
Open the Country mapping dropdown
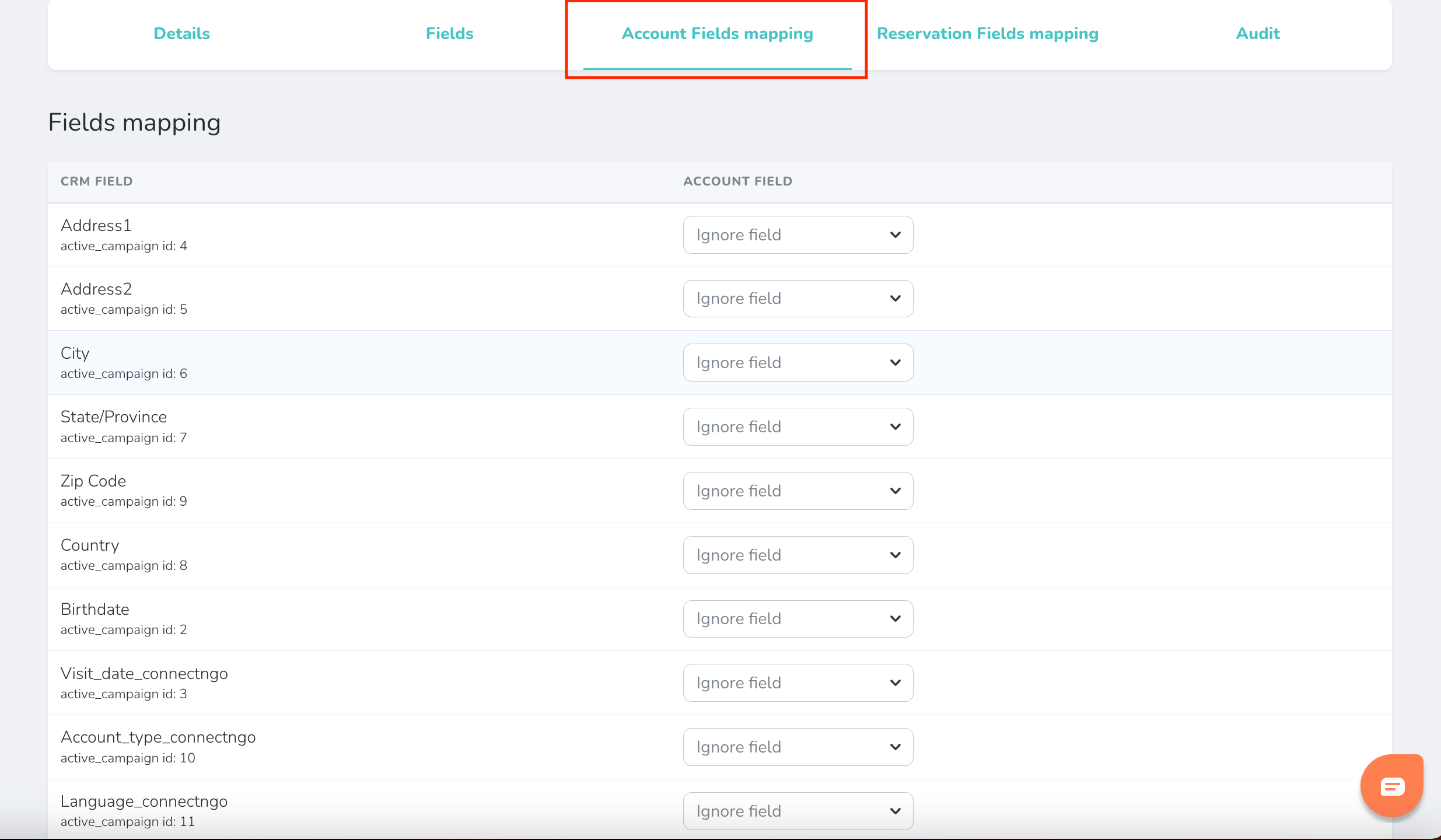[798, 555]
